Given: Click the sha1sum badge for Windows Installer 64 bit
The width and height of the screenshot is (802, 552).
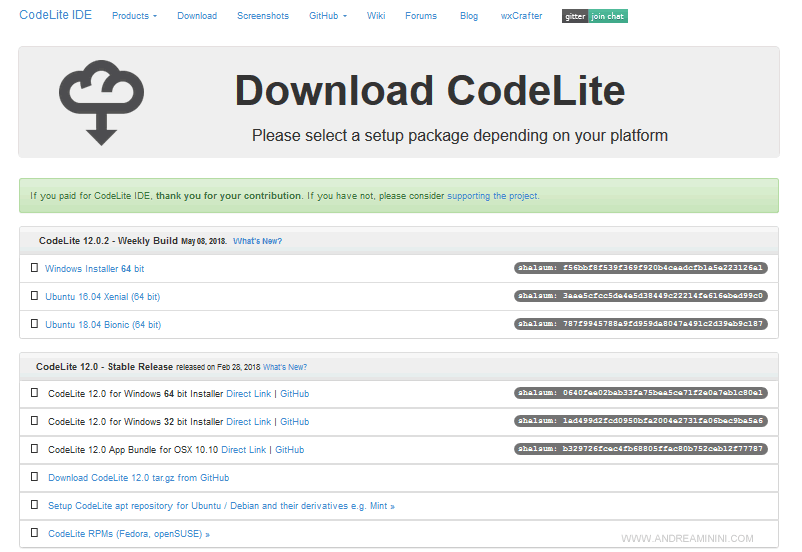Looking at the screenshot, I should [640, 268].
